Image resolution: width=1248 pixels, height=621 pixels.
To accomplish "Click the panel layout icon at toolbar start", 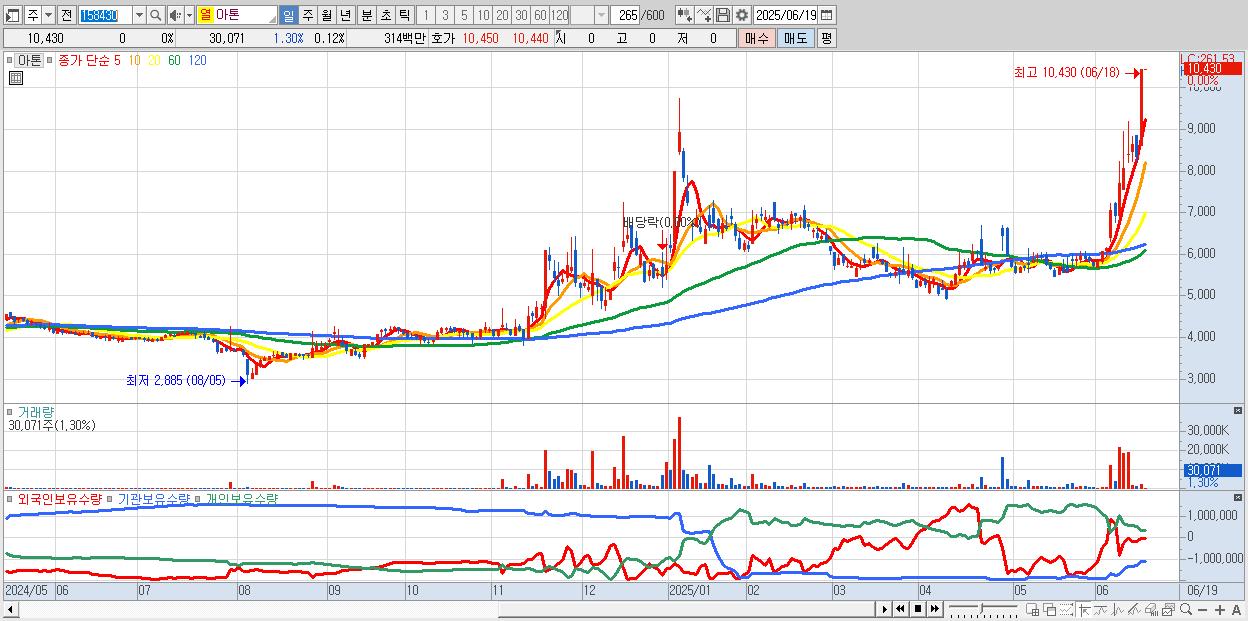I will point(14,15).
